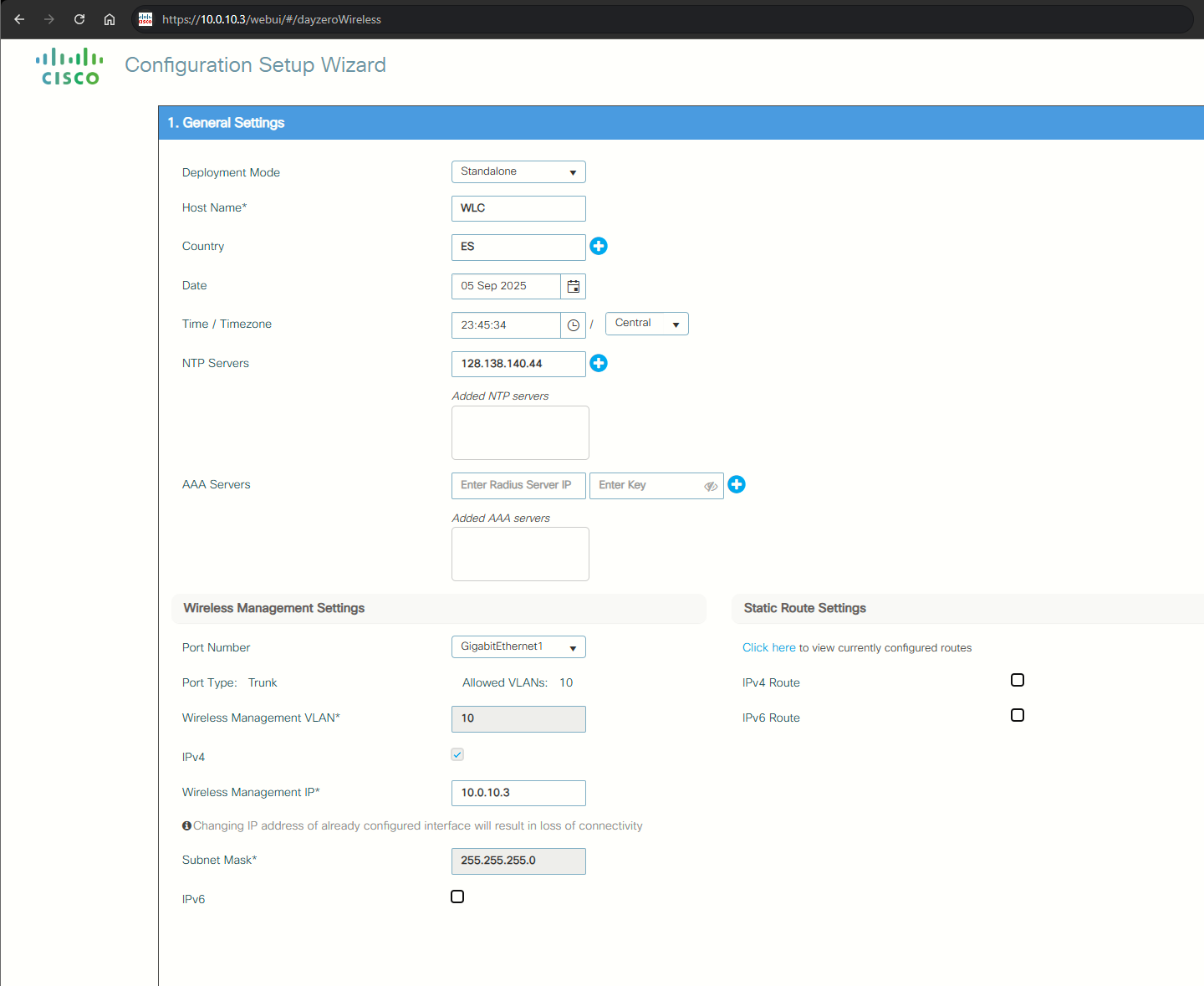
Task: Click the IPv4 Route label
Action: (x=771, y=682)
